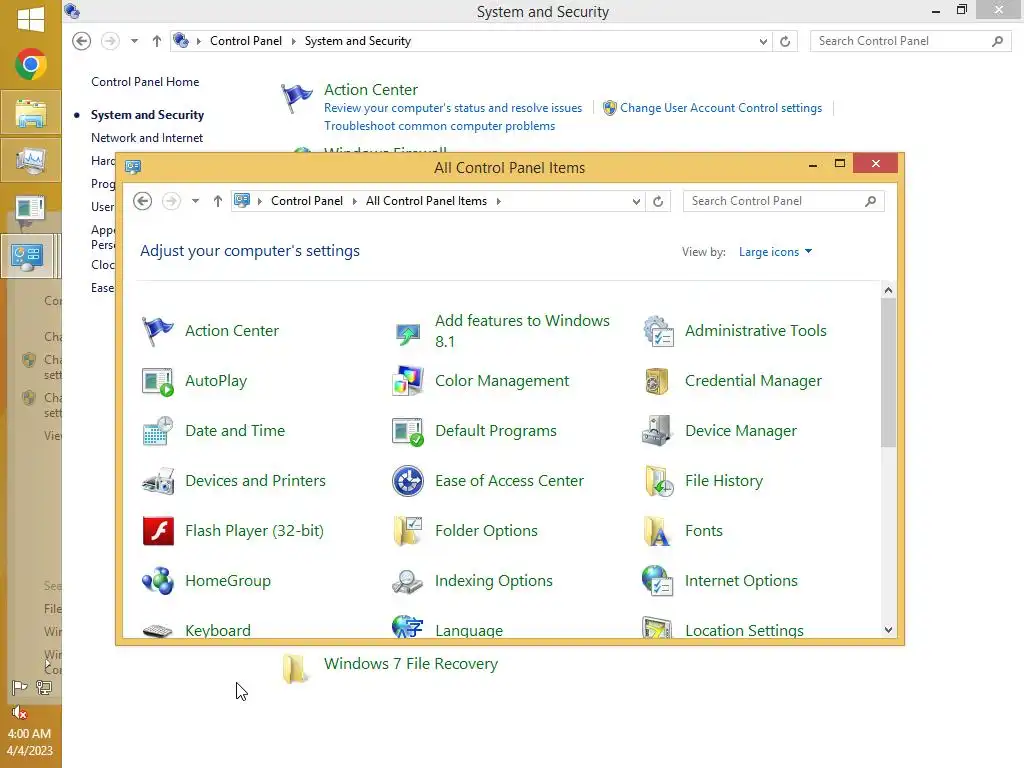Click the AutoPlay icon
The height and width of the screenshot is (768, 1024).
coord(157,381)
